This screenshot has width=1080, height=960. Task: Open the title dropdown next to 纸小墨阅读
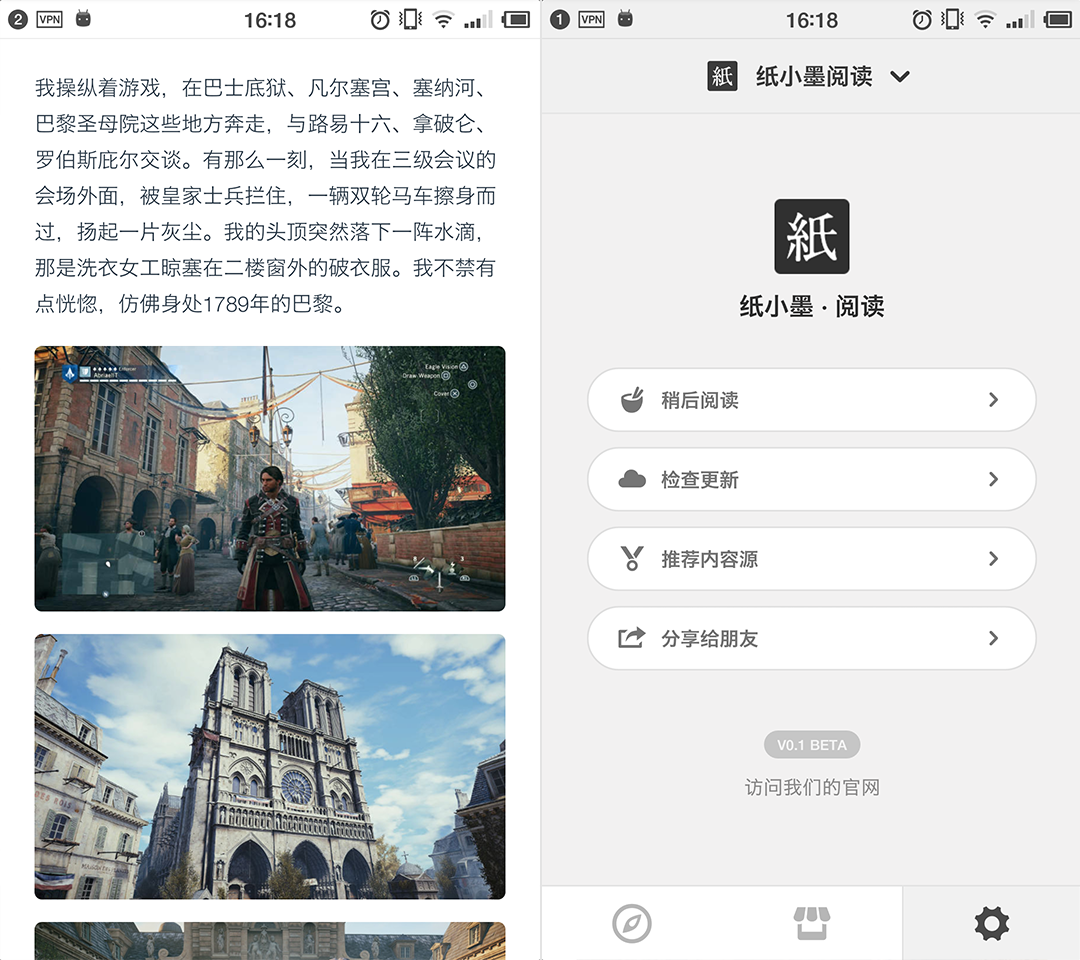tap(899, 76)
